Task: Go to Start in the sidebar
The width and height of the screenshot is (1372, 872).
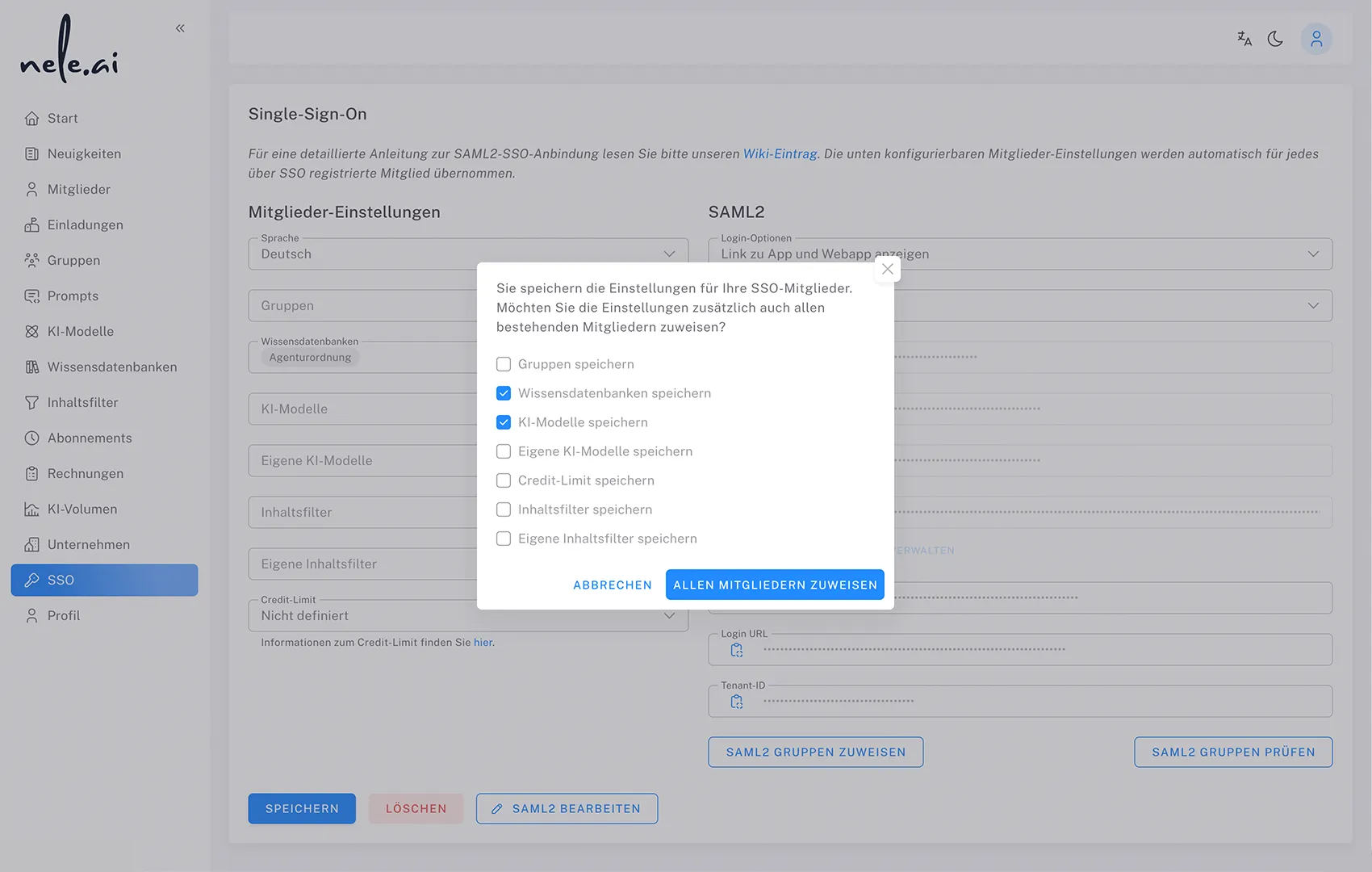Action: coord(104,119)
